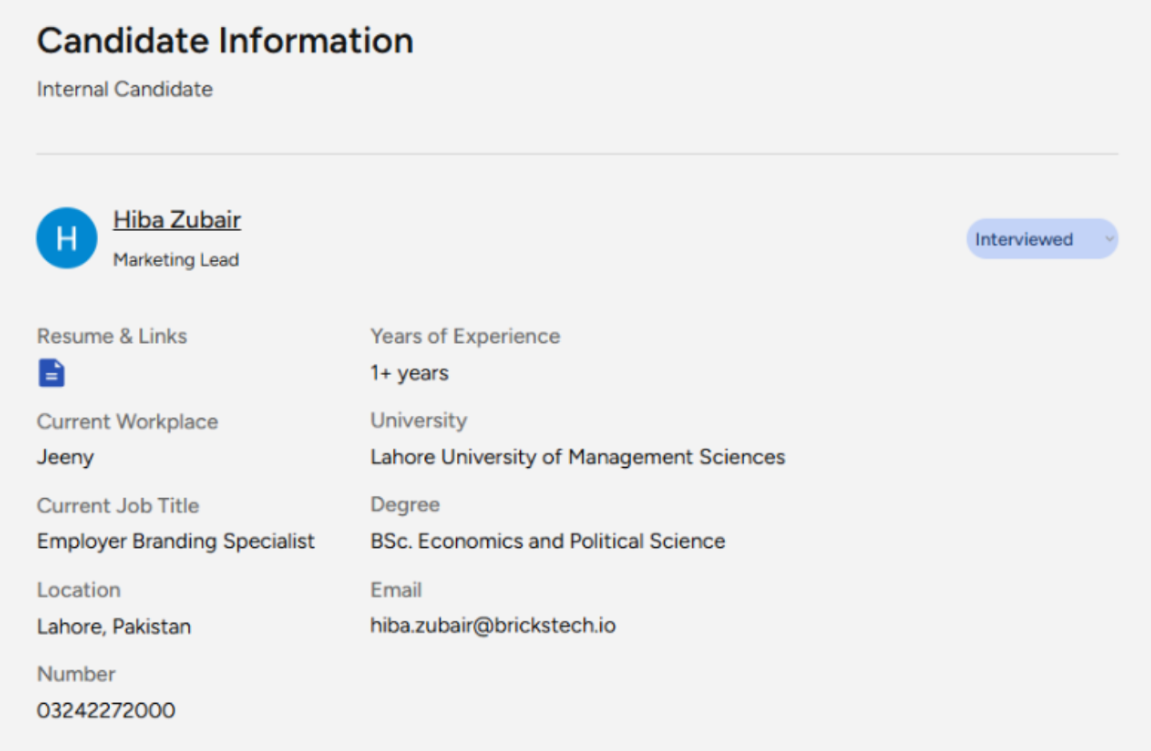Click the 1+ years experience value
The height and width of the screenshot is (751, 1151).
pos(409,373)
